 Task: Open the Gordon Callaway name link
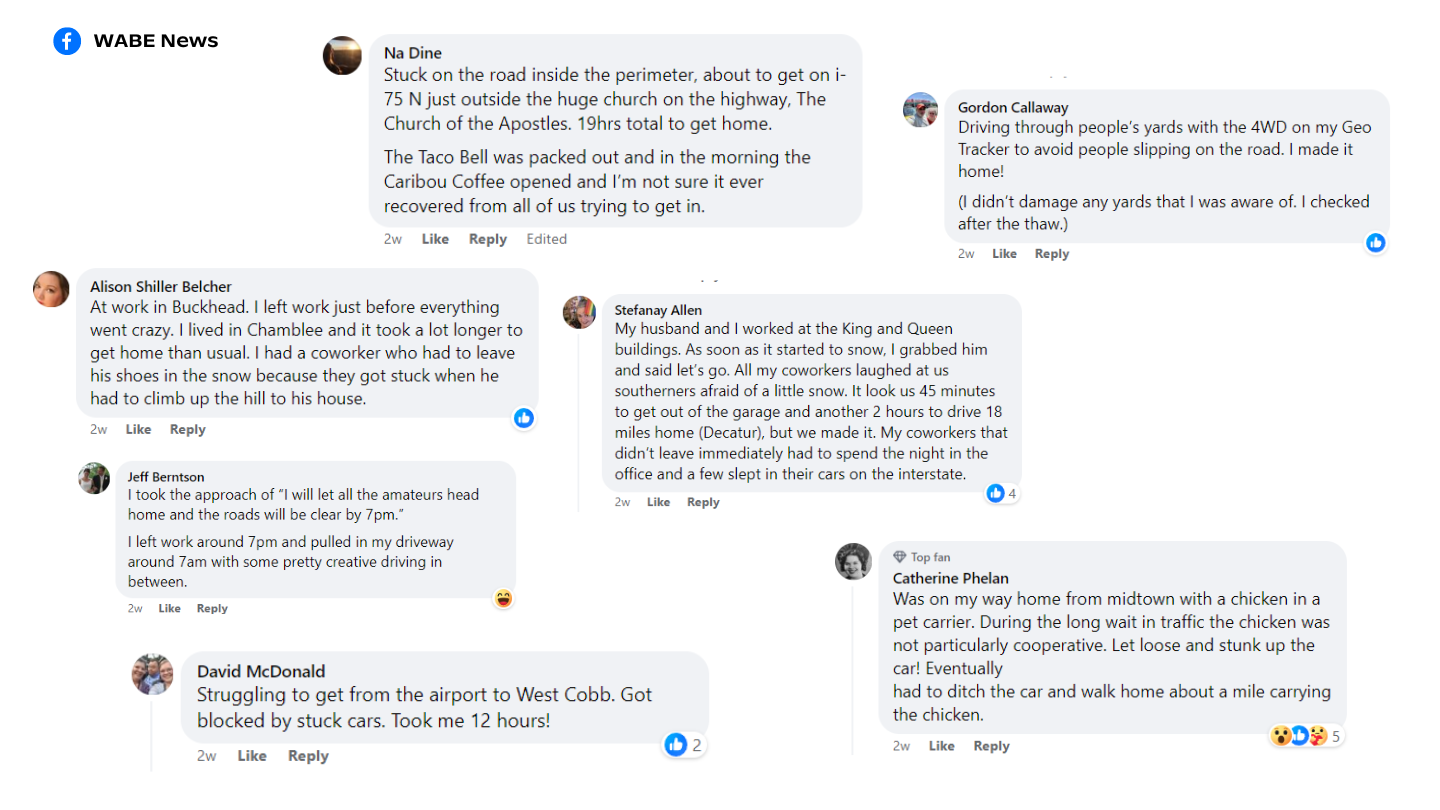point(1012,107)
